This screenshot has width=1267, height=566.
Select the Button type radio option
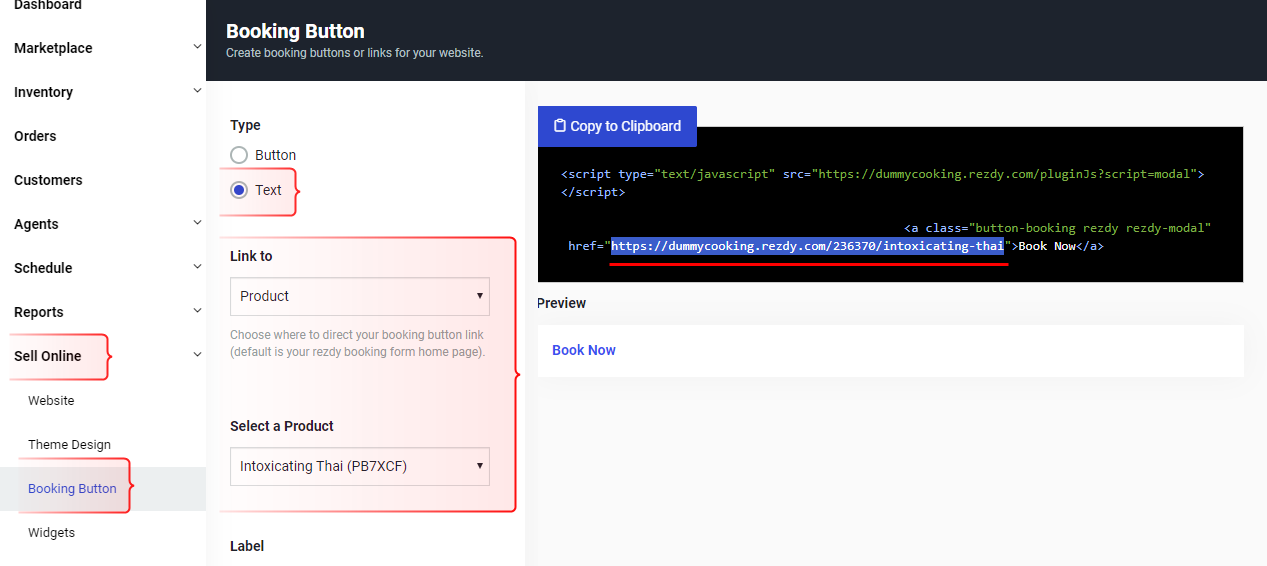pos(239,155)
